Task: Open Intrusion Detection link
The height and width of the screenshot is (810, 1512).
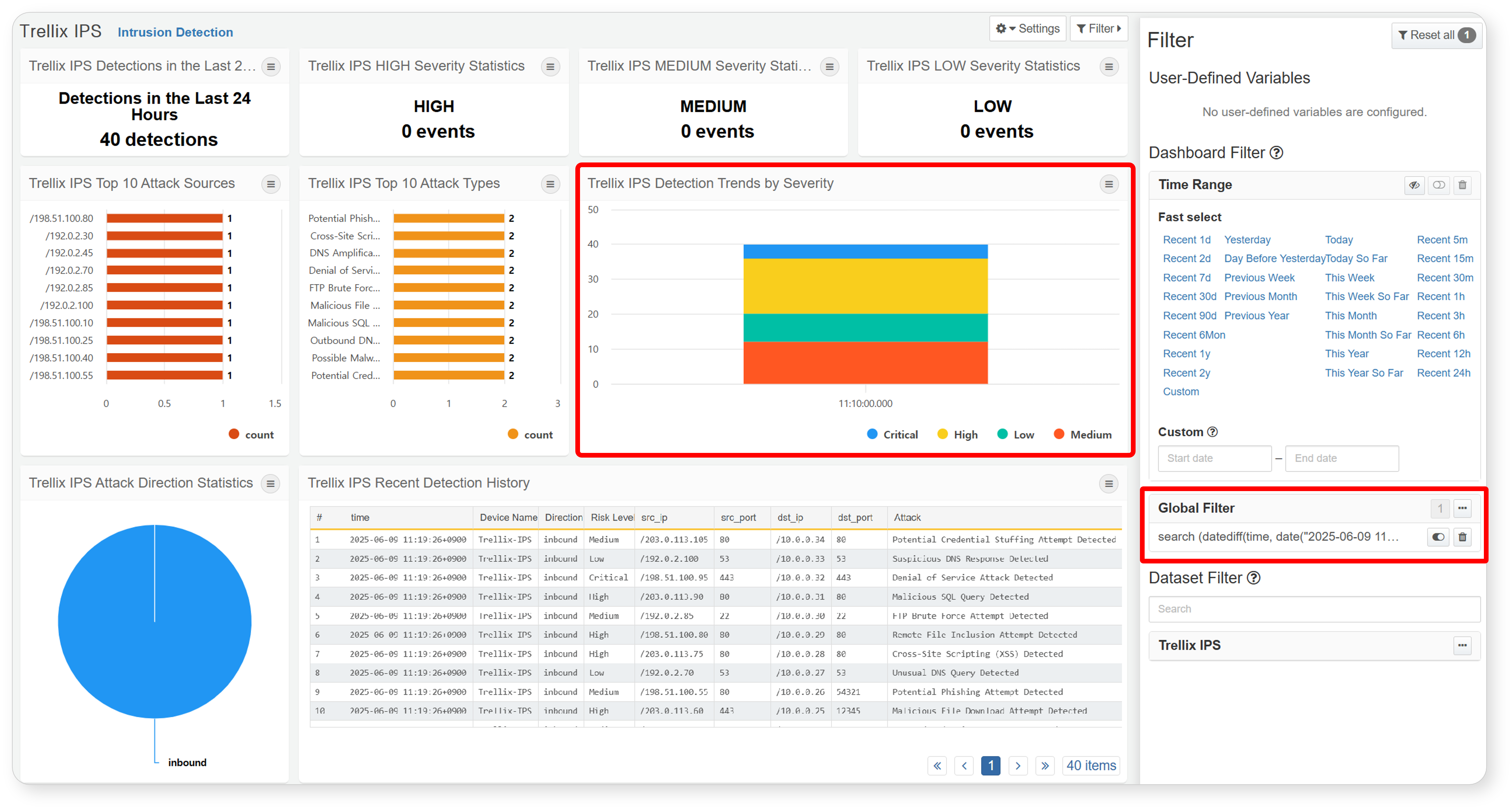Action: tap(175, 32)
